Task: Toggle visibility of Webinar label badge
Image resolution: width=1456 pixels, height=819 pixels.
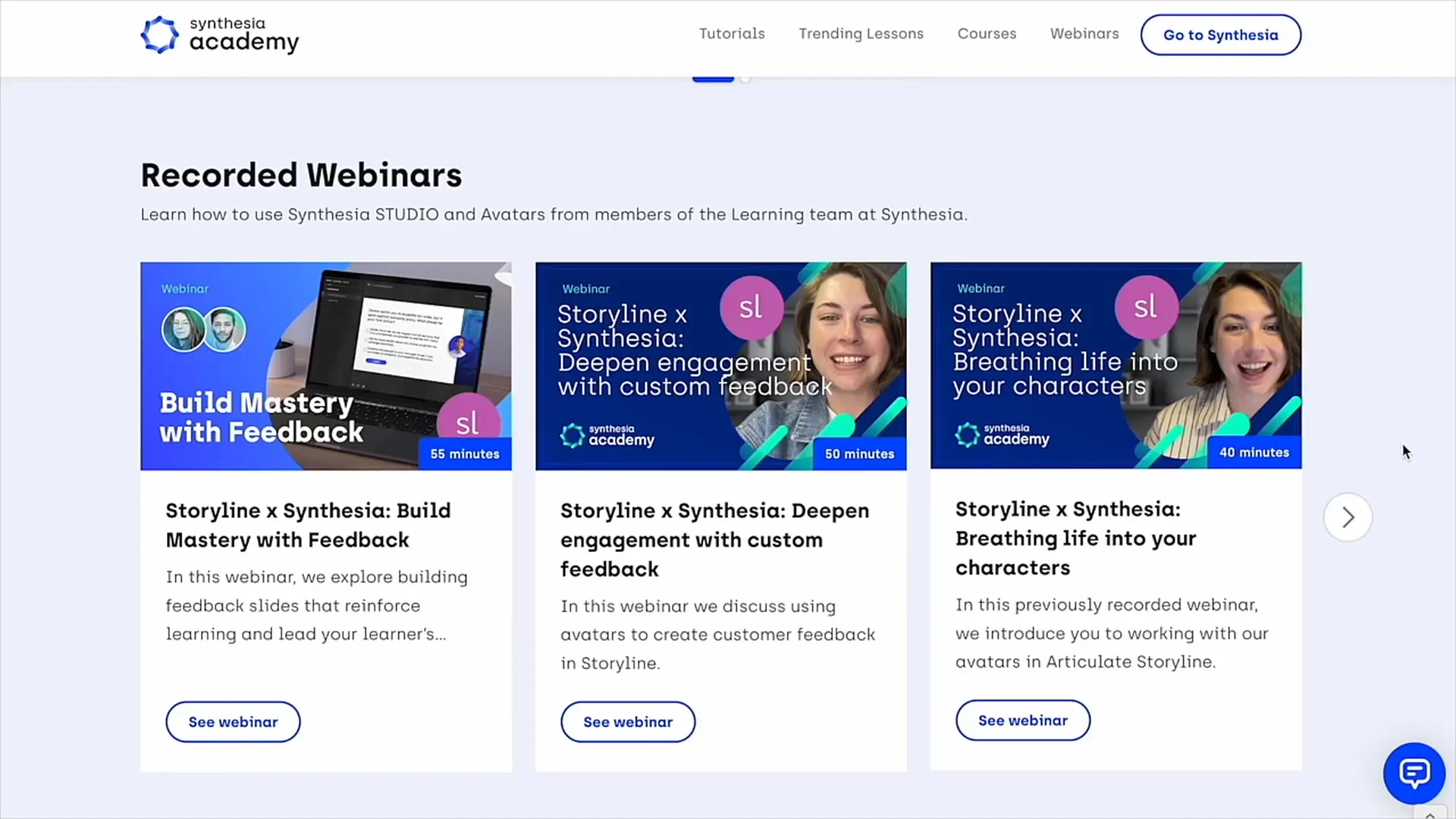Action: coord(184,289)
